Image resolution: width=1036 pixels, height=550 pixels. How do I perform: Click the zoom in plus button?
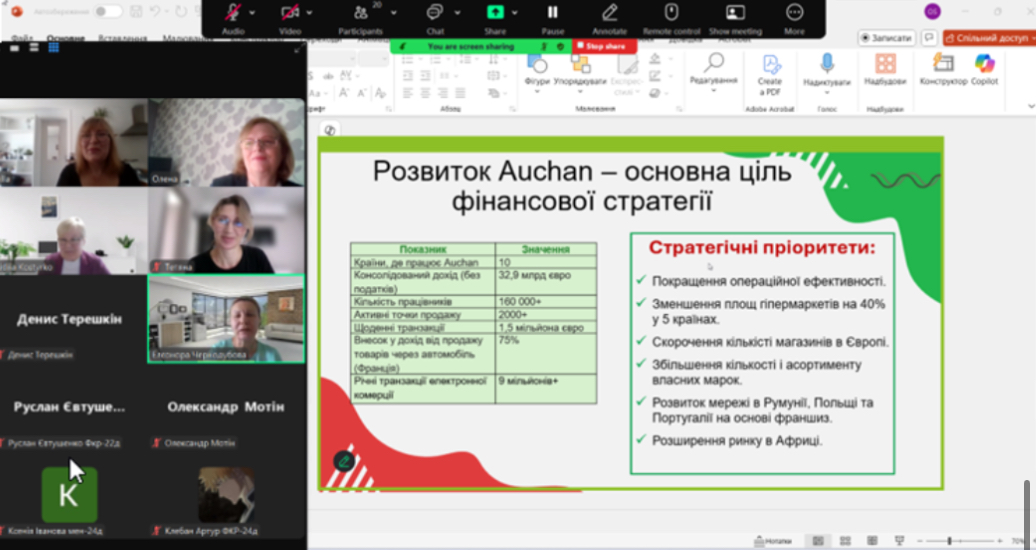999,541
